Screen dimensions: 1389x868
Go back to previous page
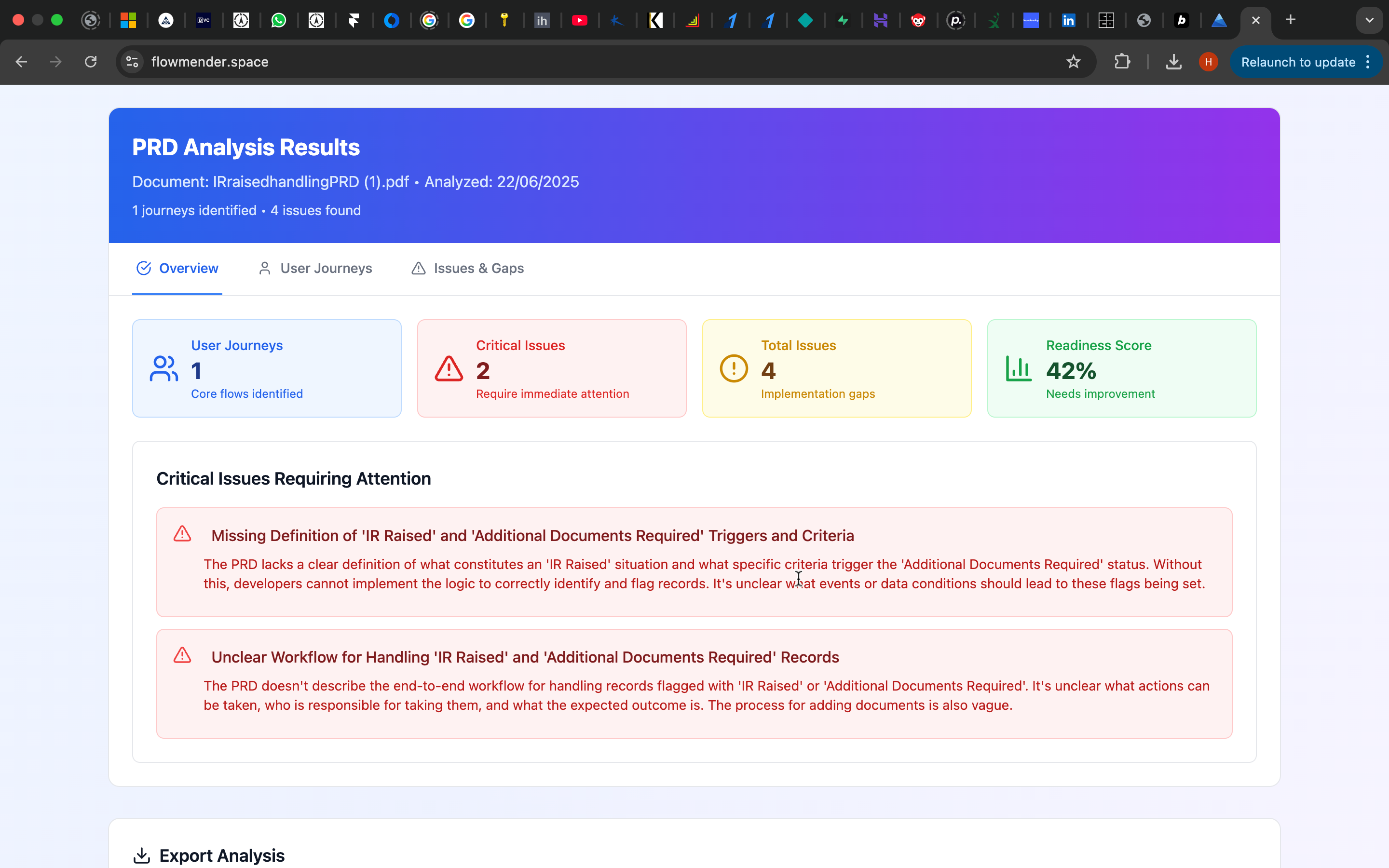click(21, 62)
